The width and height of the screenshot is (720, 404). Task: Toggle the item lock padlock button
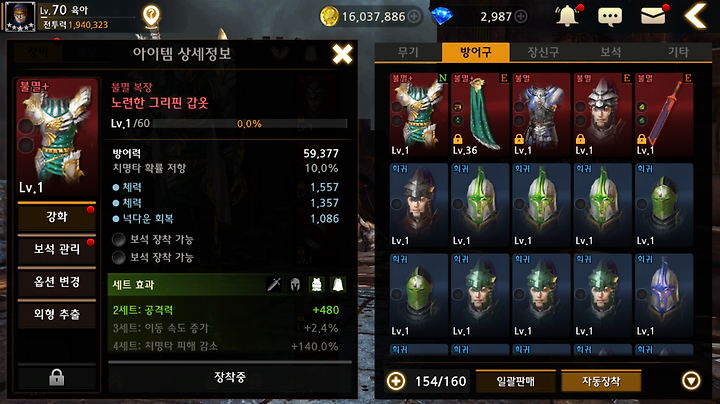tap(57, 377)
